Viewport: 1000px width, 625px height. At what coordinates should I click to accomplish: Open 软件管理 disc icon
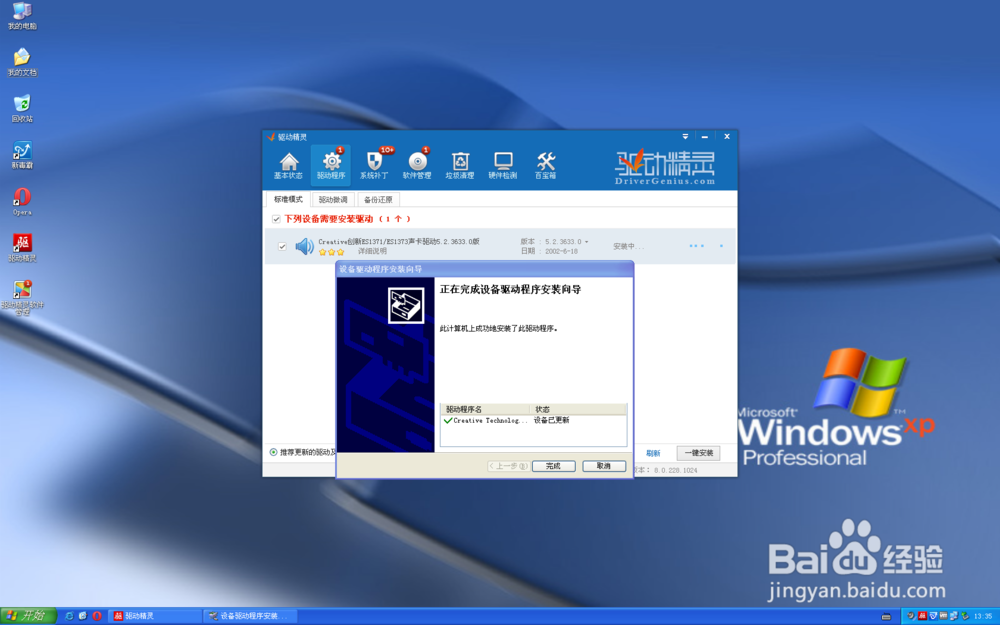[417, 165]
